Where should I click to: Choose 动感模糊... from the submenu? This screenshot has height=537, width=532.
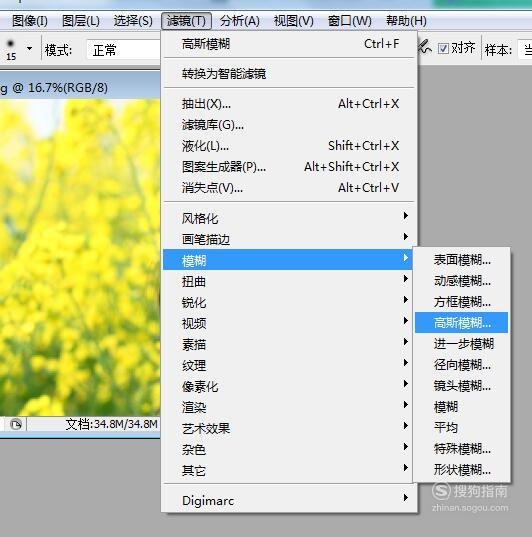461,281
